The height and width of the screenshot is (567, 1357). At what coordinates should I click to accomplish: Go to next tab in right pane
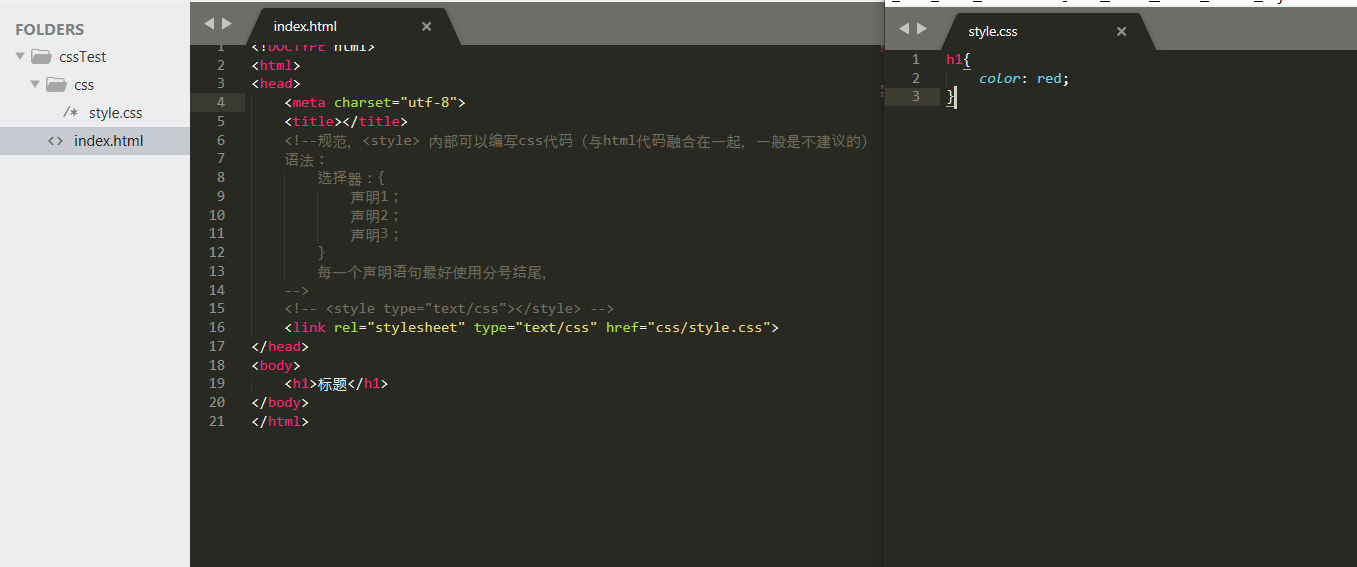point(922,28)
